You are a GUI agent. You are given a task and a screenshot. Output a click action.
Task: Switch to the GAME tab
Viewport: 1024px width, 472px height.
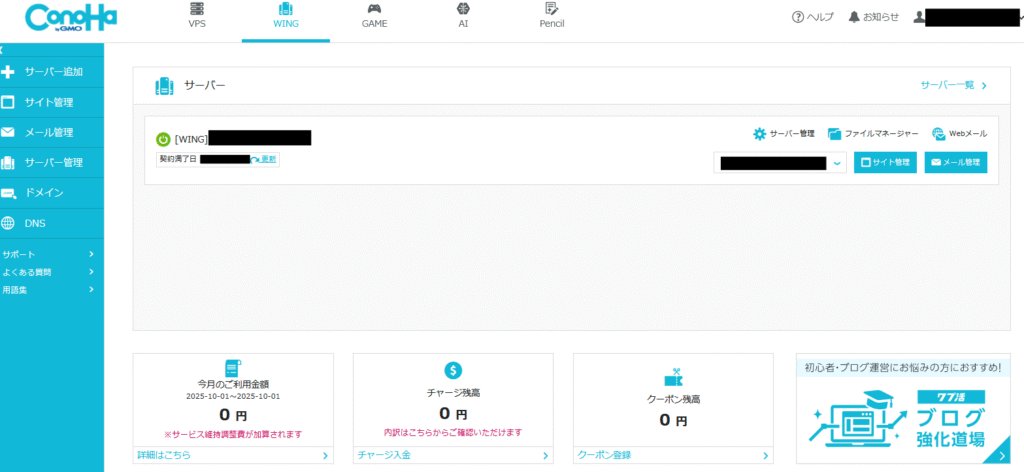pos(374,16)
